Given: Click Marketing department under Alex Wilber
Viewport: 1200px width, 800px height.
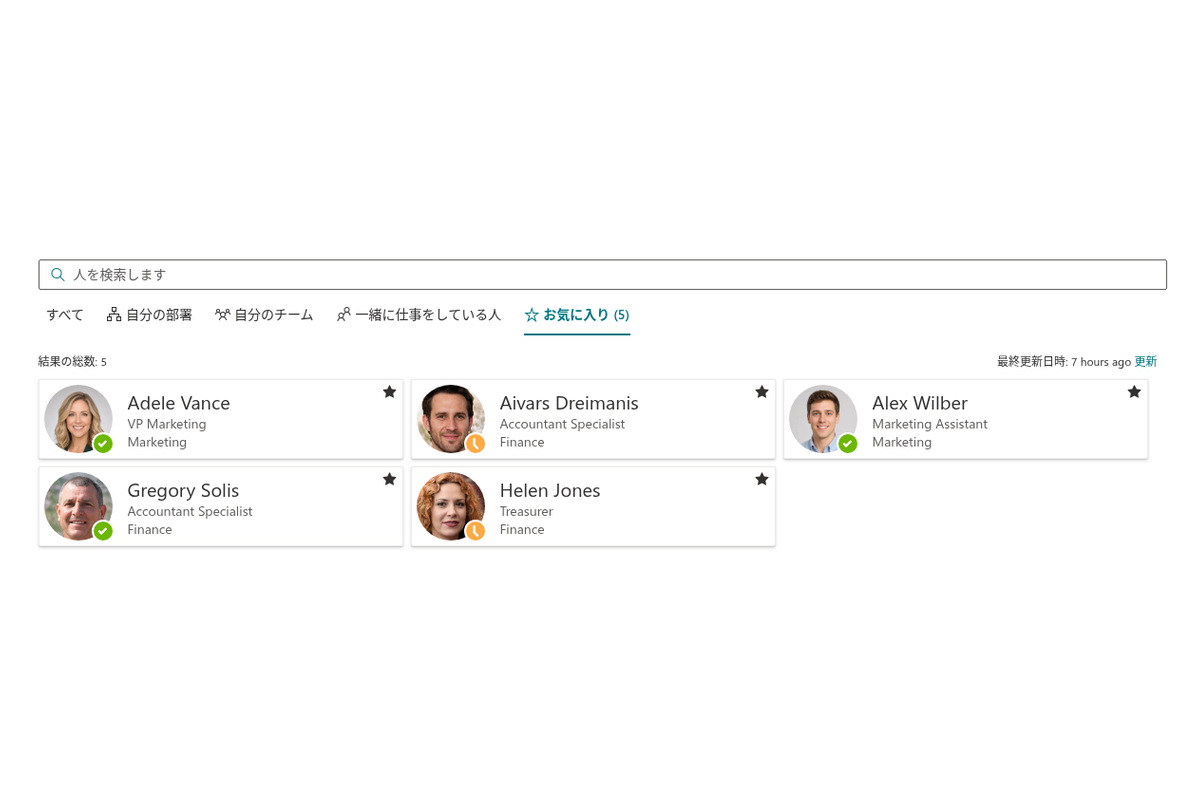Looking at the screenshot, I should (x=902, y=442).
